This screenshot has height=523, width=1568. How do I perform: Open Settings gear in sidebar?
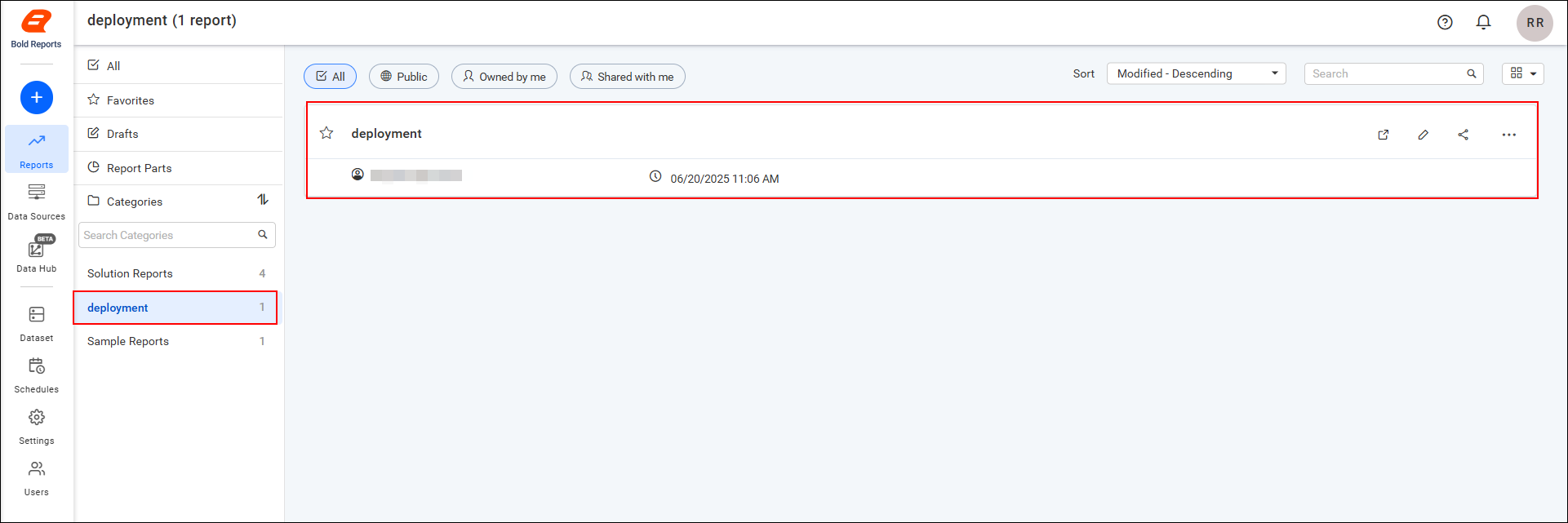pyautogui.click(x=37, y=427)
